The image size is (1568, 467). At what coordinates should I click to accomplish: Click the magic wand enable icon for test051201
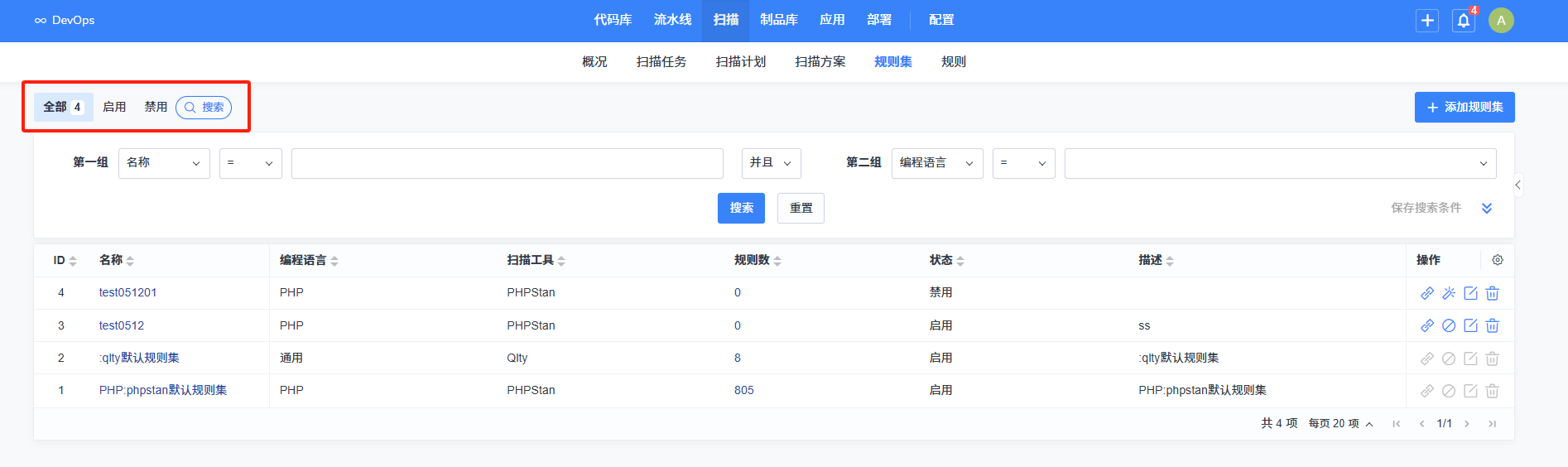pos(1449,293)
